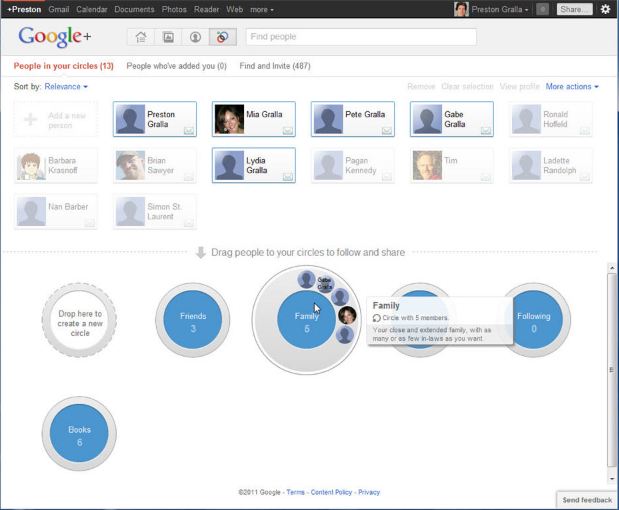
Task: Open the settings gear icon
Action: tap(605, 9)
